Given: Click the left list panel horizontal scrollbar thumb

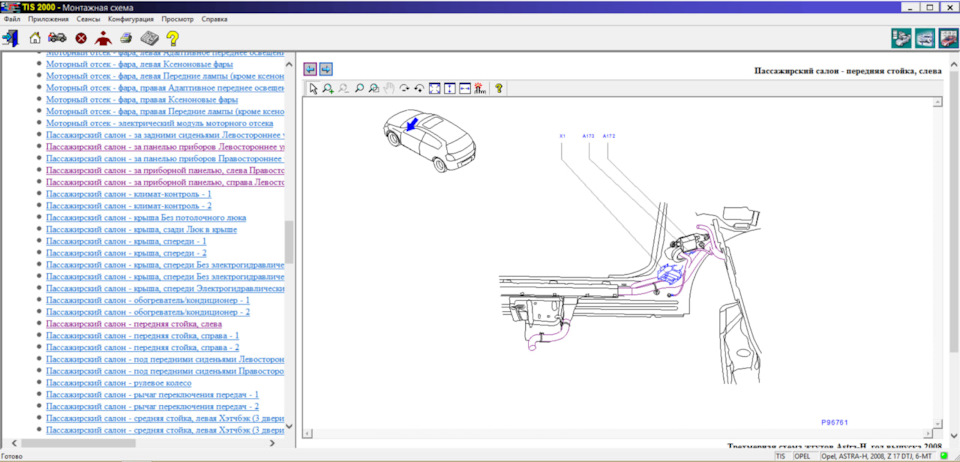Looking at the screenshot, I should coord(78,442).
